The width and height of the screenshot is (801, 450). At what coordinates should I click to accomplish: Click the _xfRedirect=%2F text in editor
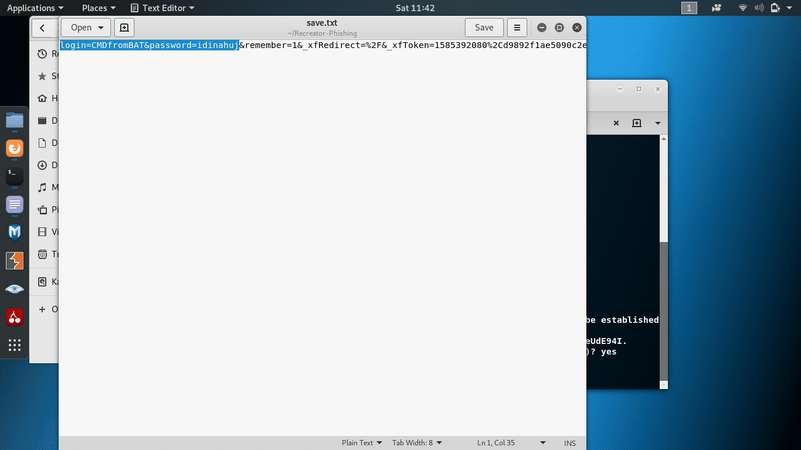[341, 45]
